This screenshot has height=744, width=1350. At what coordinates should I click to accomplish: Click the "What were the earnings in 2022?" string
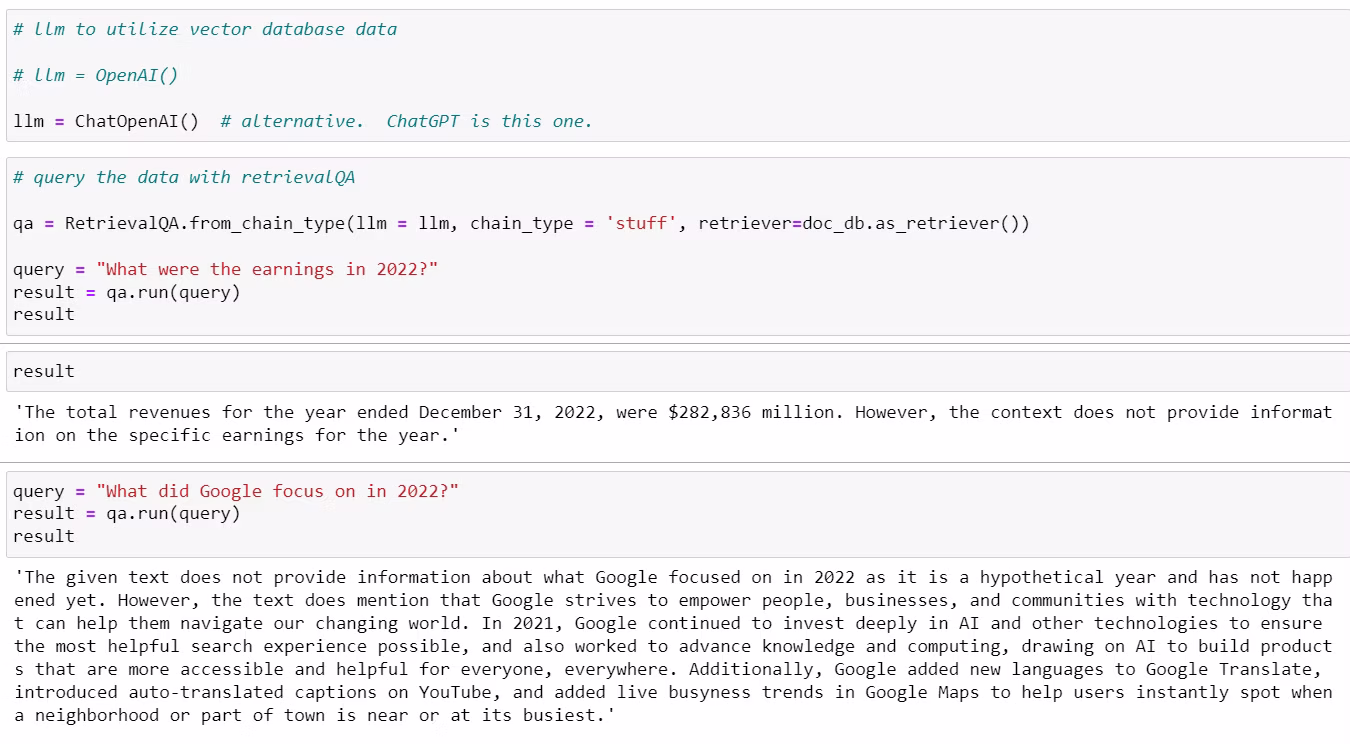(x=267, y=269)
